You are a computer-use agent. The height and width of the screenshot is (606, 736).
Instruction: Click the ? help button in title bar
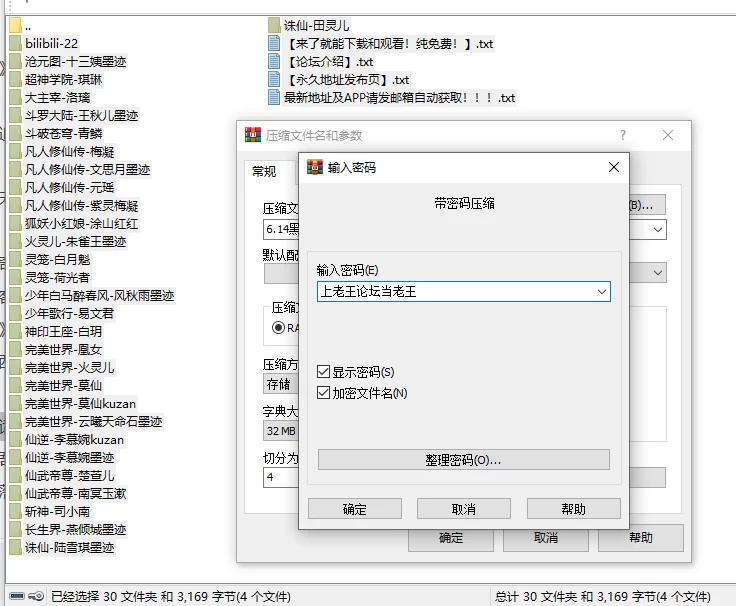click(x=622, y=135)
